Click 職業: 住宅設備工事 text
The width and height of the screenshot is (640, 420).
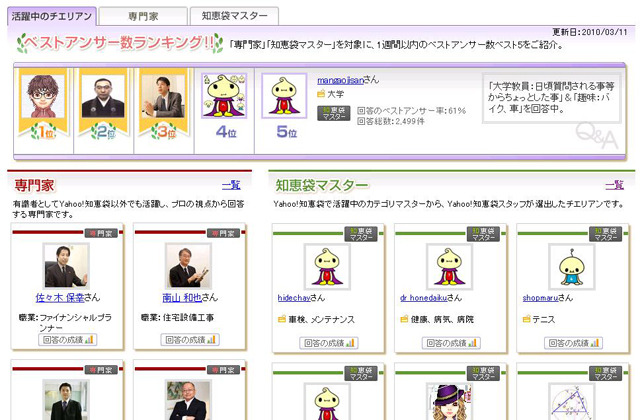pos(177,317)
